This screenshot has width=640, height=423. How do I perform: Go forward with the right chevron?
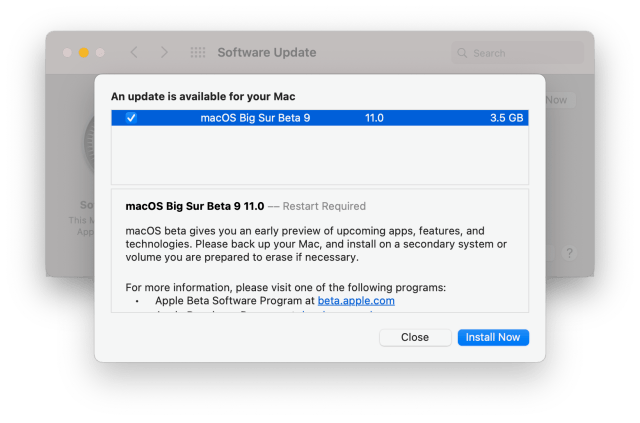pyautogui.click(x=164, y=52)
